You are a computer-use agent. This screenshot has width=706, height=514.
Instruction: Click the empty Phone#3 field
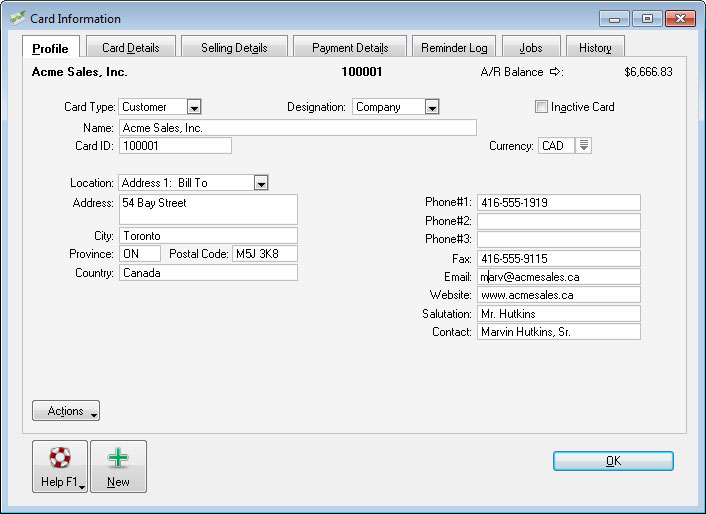pos(559,239)
